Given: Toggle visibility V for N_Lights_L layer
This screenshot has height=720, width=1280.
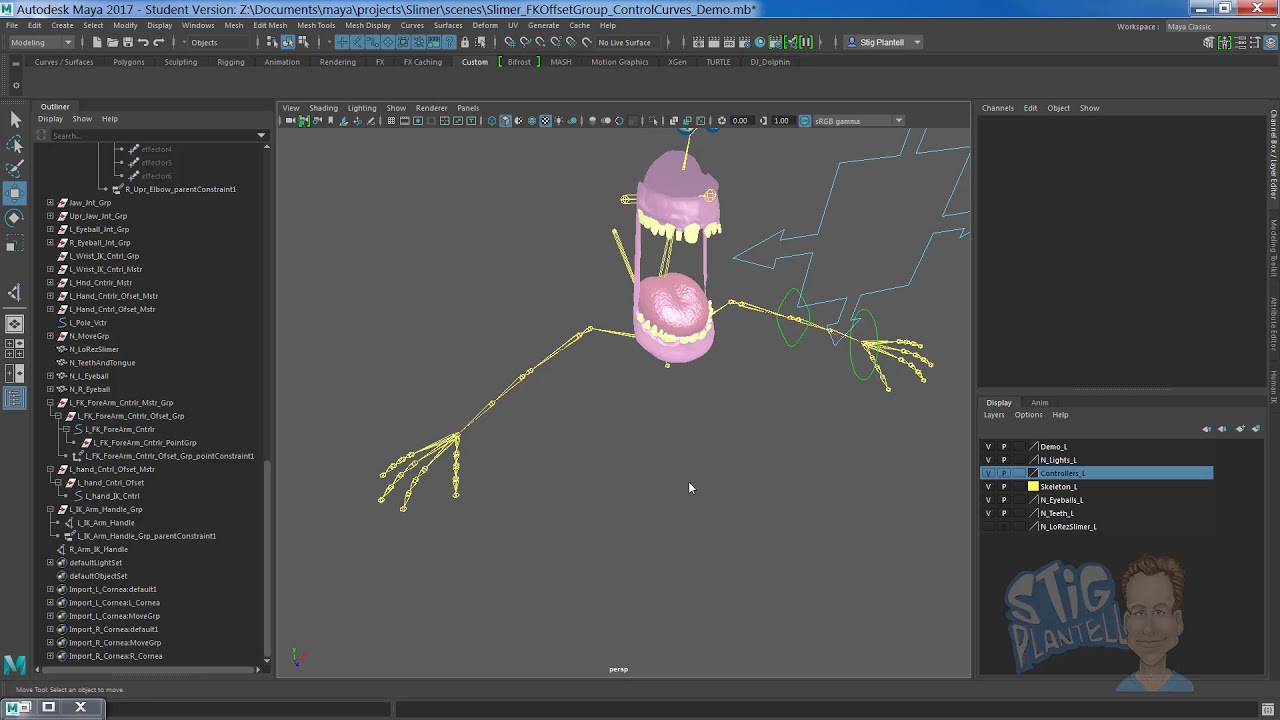Looking at the screenshot, I should pyautogui.click(x=988, y=460).
